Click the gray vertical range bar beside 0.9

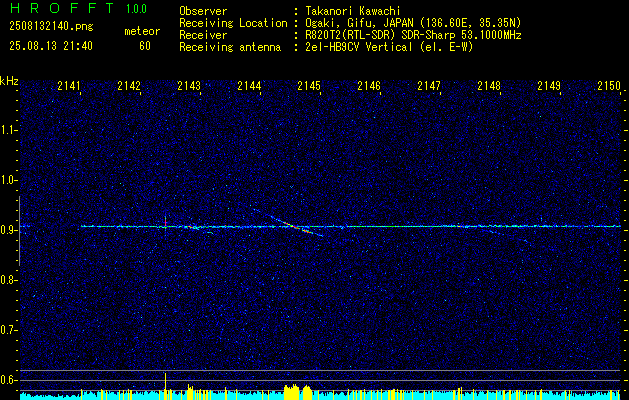tap(19, 231)
